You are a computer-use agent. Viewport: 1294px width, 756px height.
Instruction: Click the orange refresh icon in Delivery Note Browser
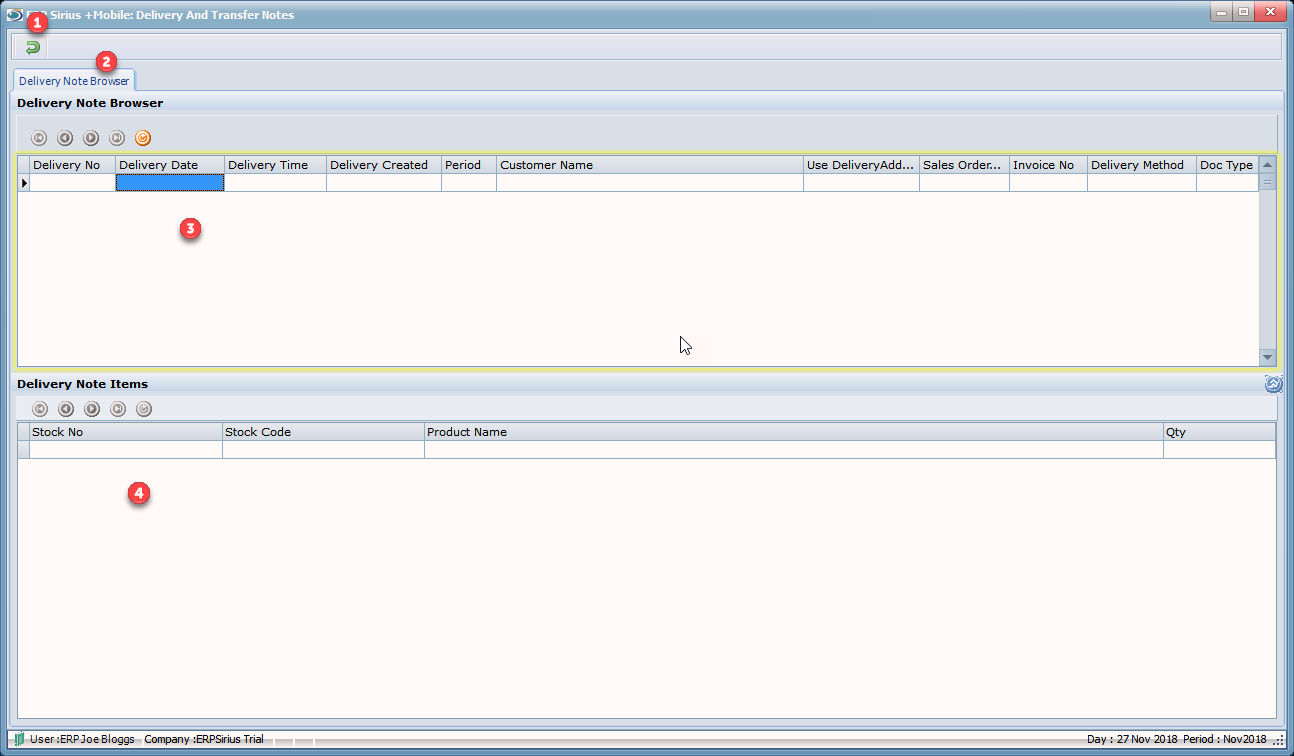(143, 138)
